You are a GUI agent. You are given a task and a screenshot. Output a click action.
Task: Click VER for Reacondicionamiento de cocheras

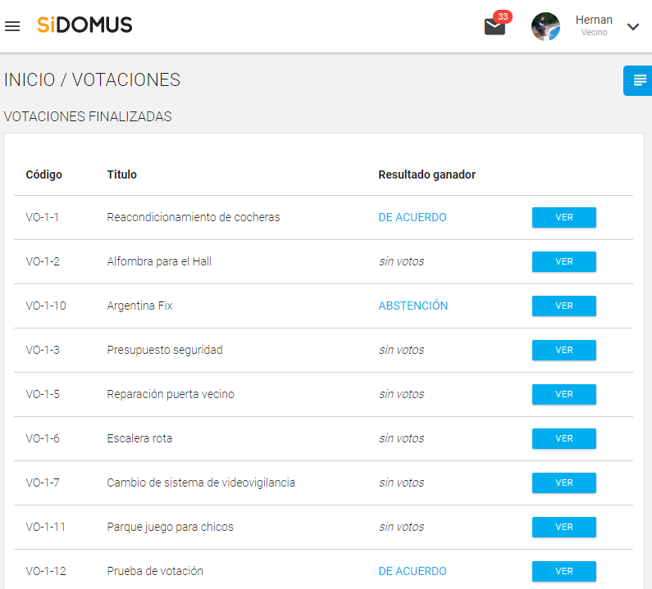563,217
